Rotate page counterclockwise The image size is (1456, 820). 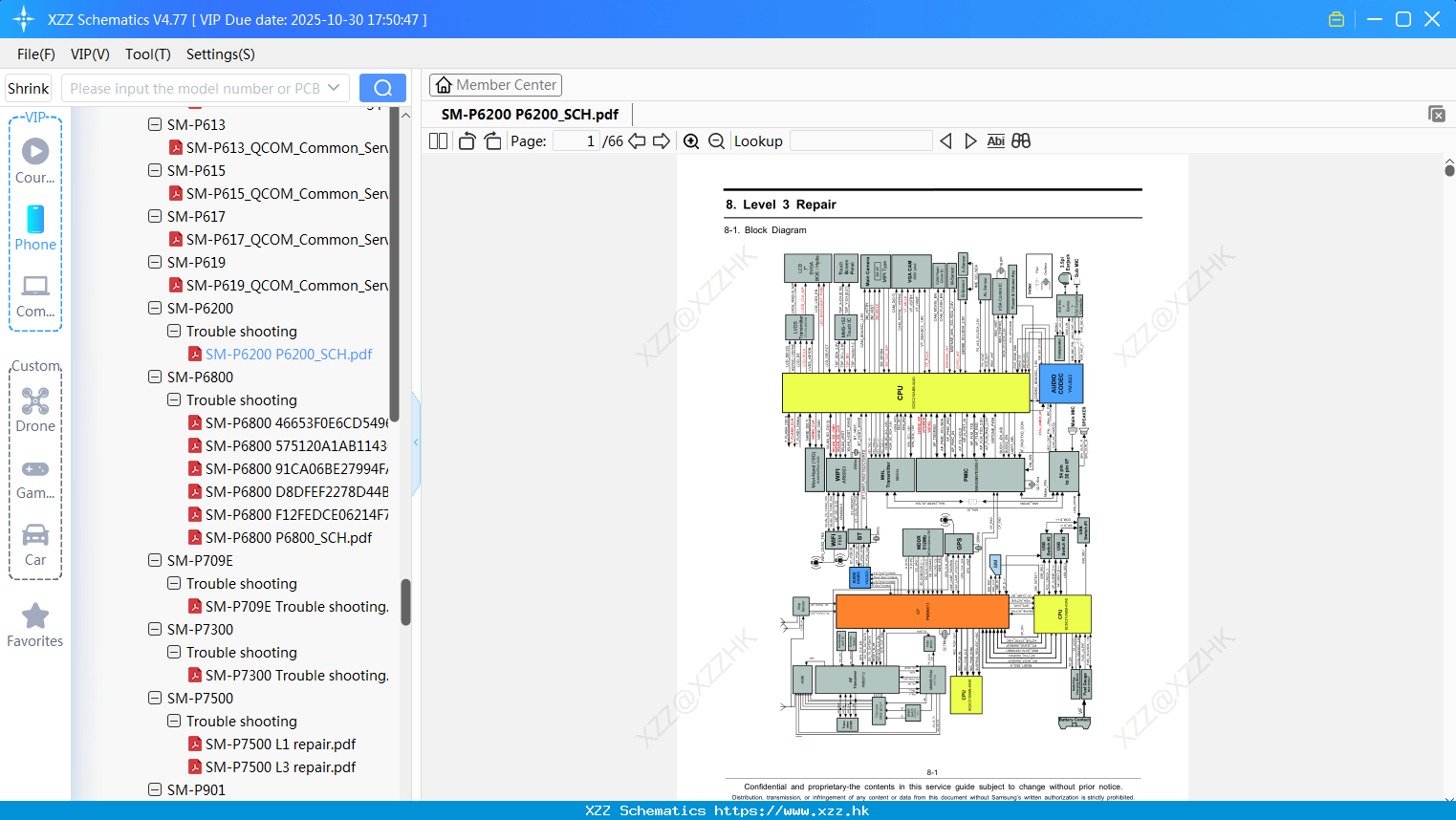click(x=467, y=140)
